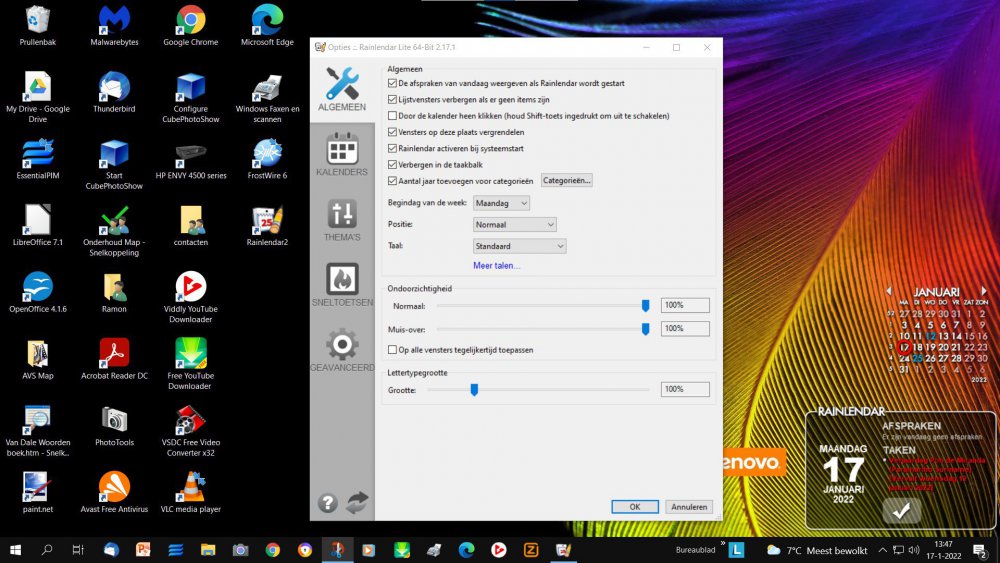Open the Meer talen link
The width and height of the screenshot is (1000, 563).
[496, 266]
